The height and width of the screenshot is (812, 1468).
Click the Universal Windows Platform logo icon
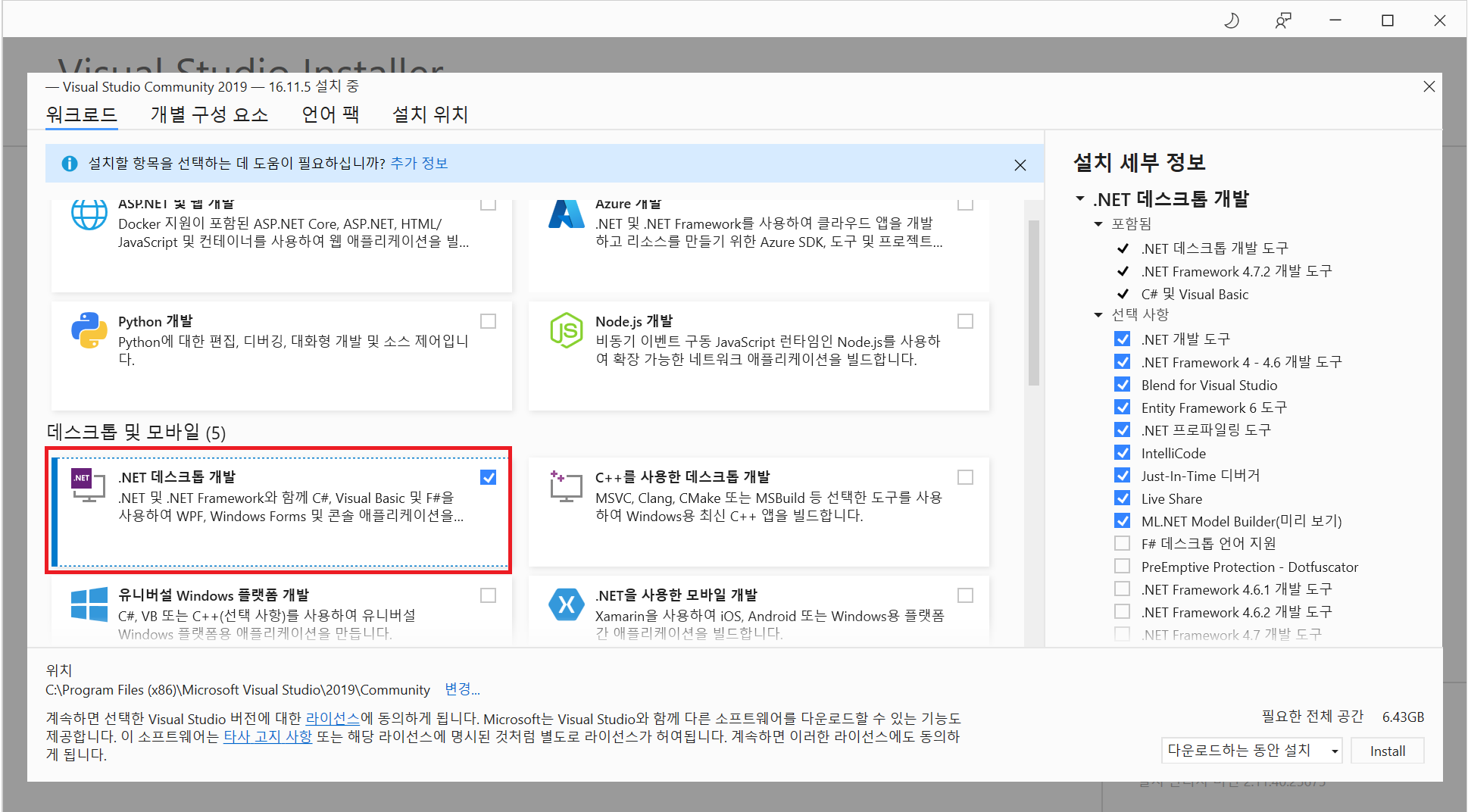[89, 604]
